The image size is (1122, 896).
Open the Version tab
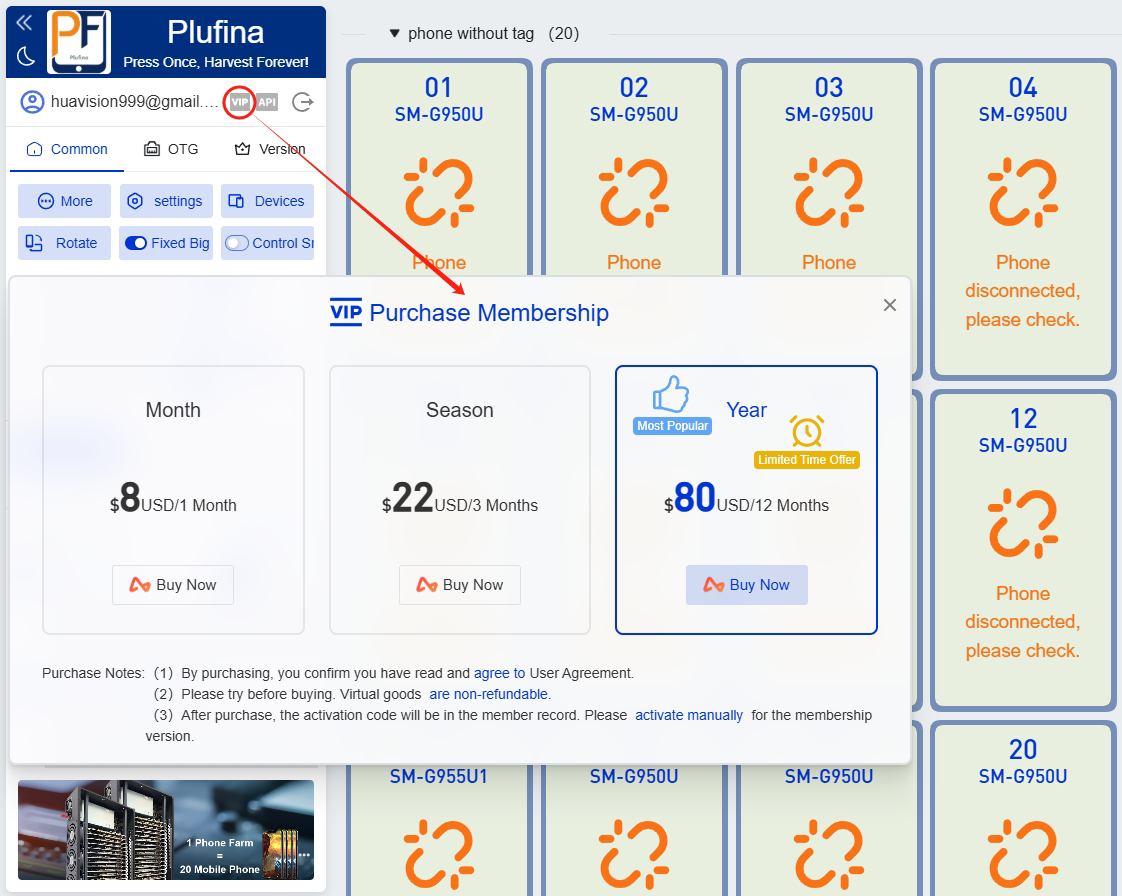point(270,150)
